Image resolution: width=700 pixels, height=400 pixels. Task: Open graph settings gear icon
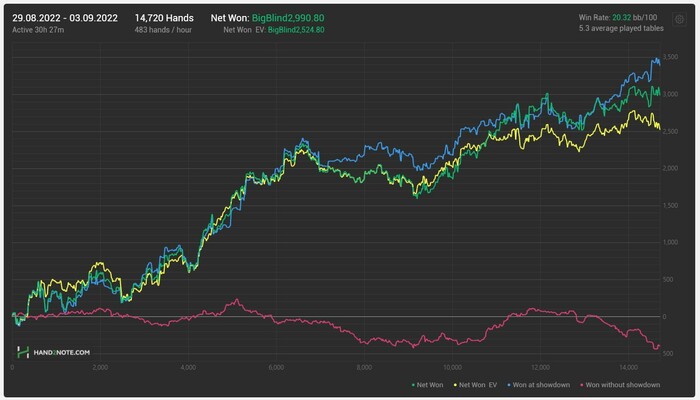(679, 19)
